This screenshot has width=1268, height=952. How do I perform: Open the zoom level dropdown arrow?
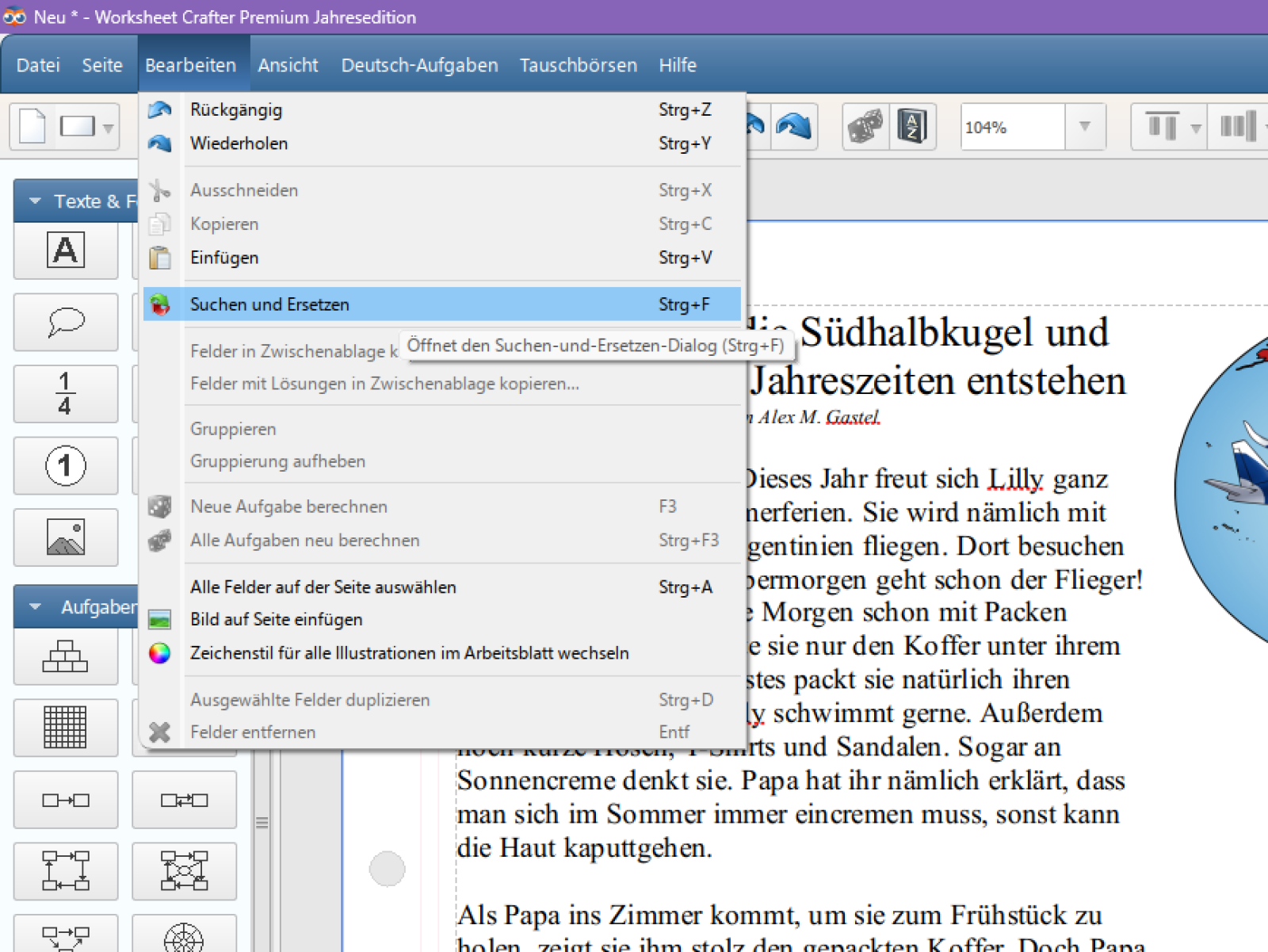click(x=1085, y=127)
